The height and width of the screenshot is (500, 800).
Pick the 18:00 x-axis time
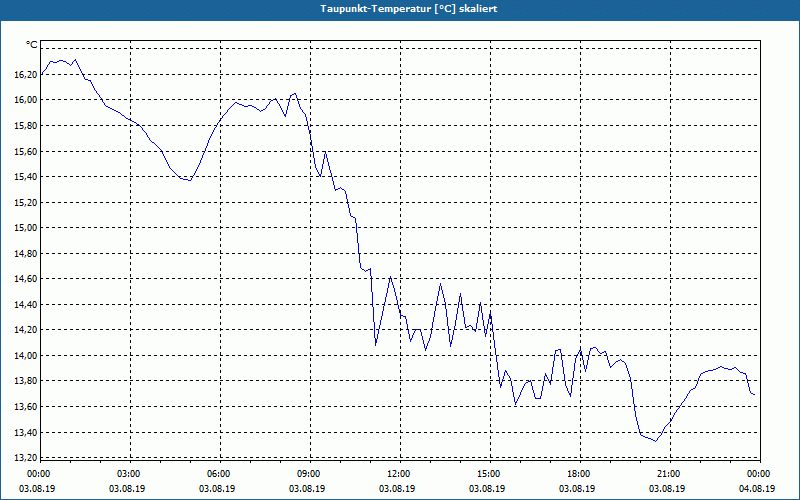[577, 474]
